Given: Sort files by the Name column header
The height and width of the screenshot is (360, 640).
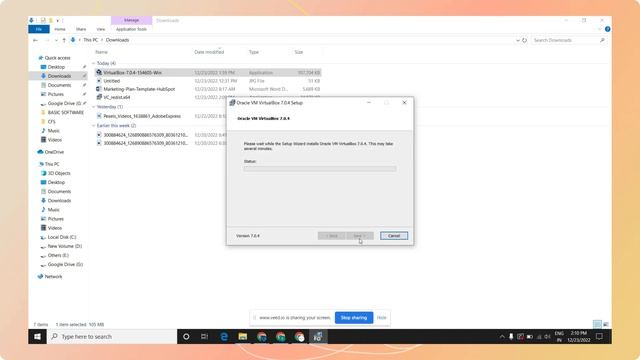Looking at the screenshot, I should (x=102, y=52).
